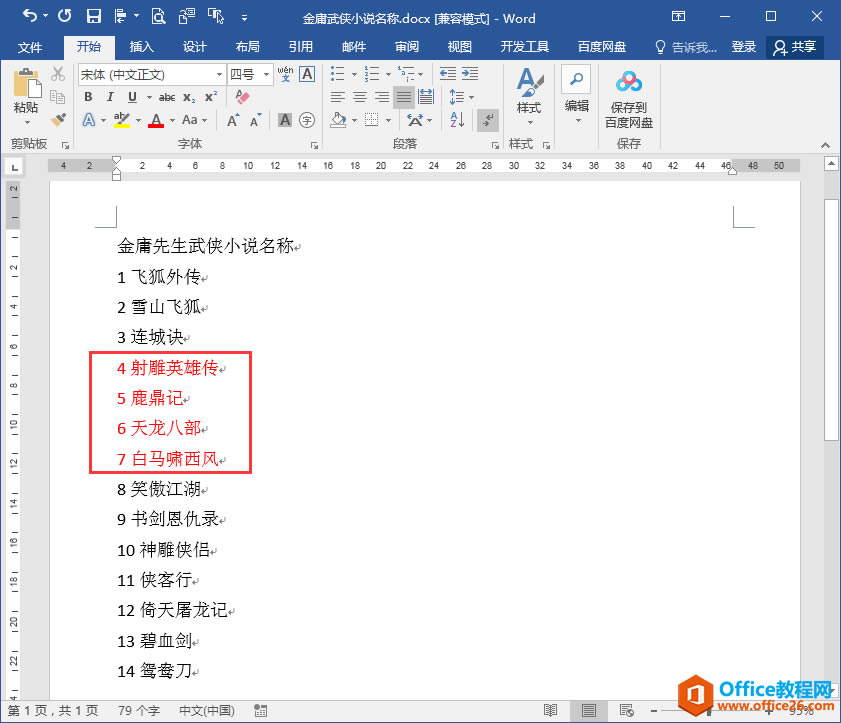Select the Format Painter brush

tap(58, 120)
